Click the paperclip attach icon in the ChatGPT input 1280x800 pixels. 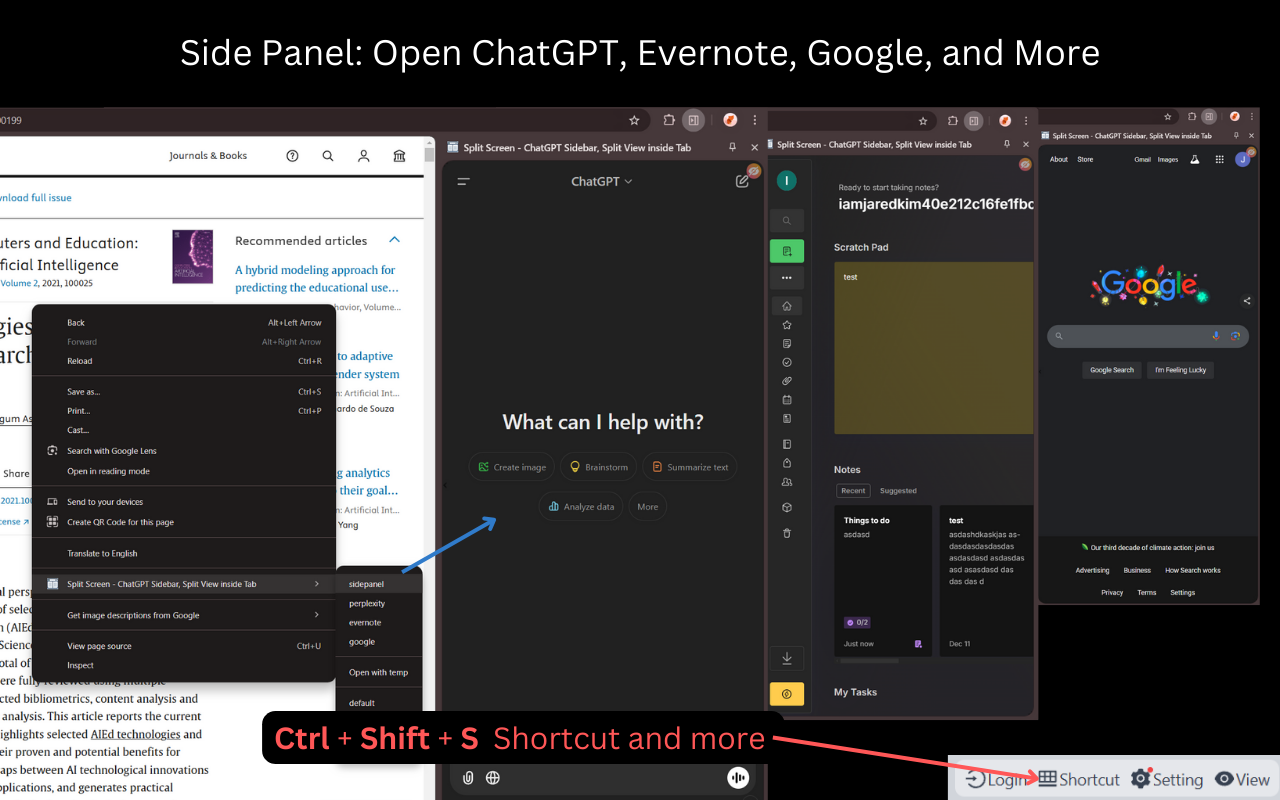pyautogui.click(x=467, y=777)
